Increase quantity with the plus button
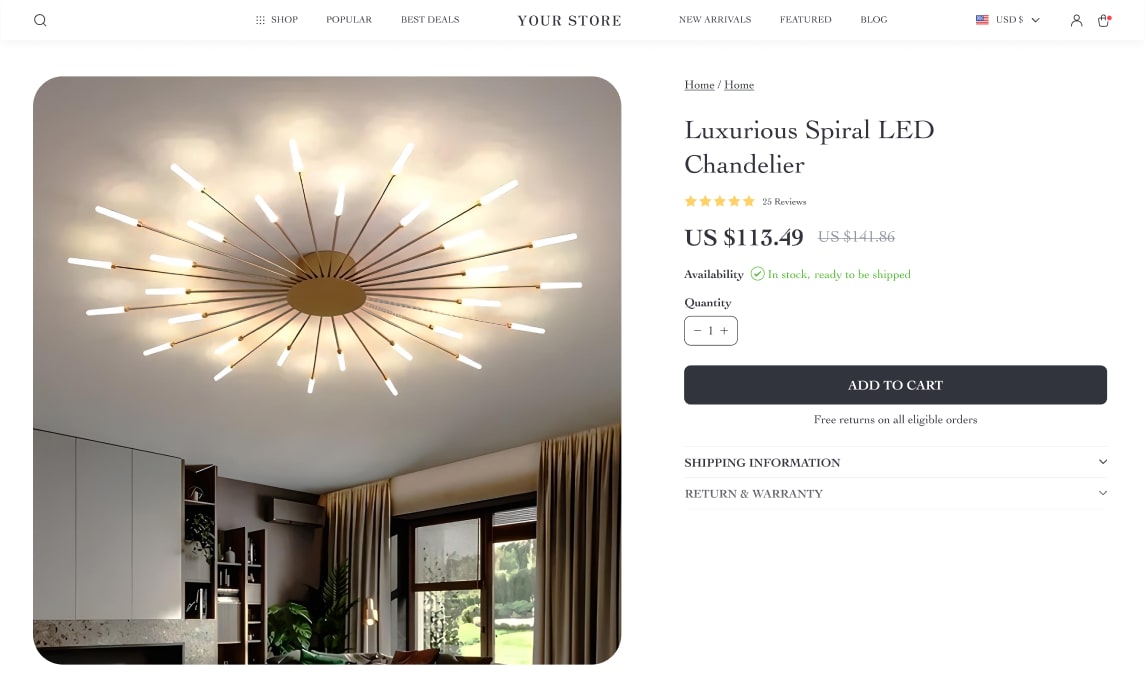Viewport: 1145px width, 694px height. pos(724,331)
